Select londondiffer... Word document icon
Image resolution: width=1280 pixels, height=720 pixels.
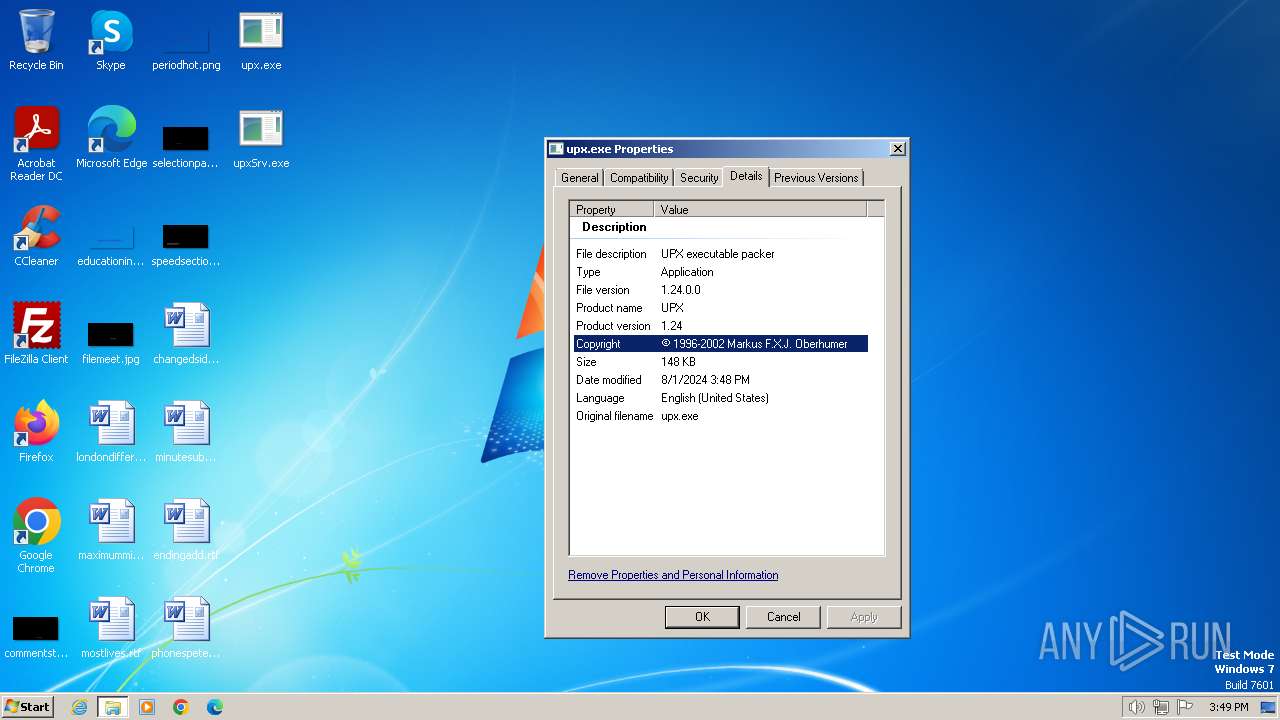click(x=111, y=432)
